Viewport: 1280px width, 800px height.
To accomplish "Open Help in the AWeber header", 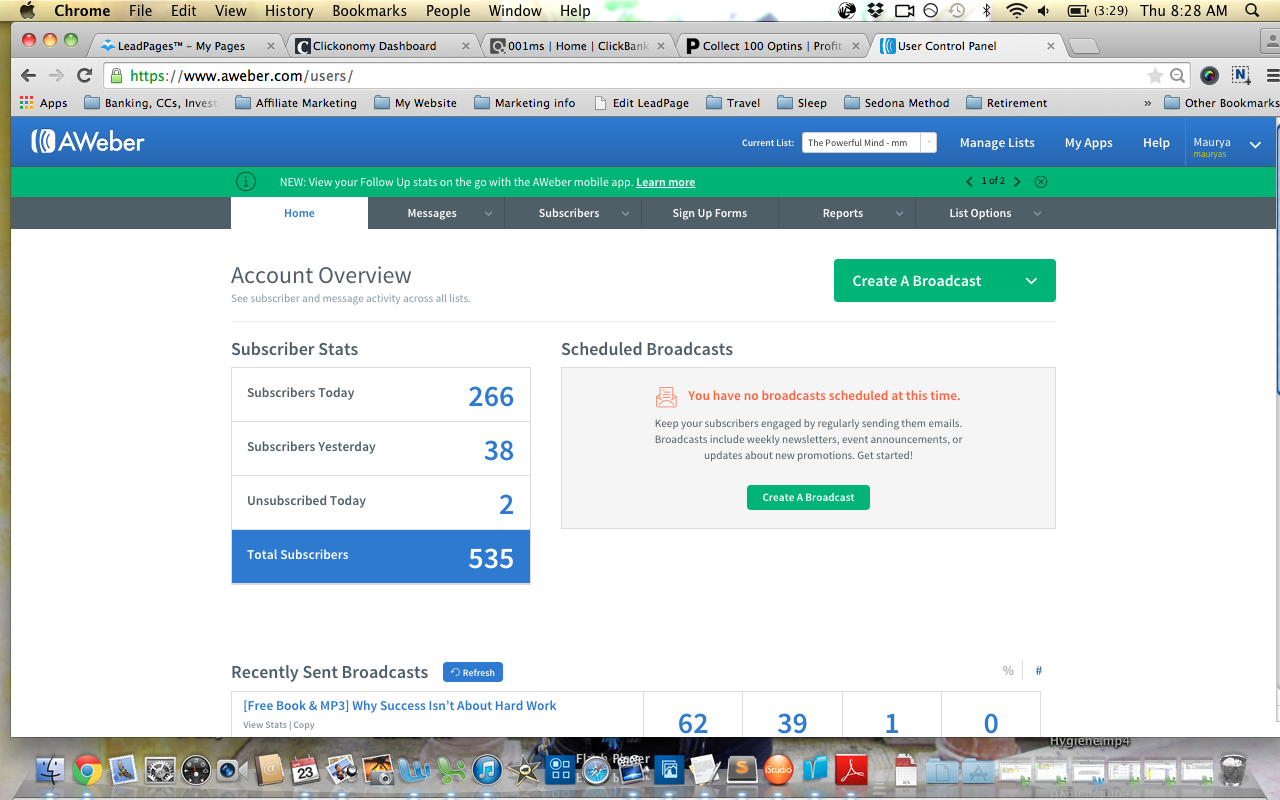I will pos(1156,143).
